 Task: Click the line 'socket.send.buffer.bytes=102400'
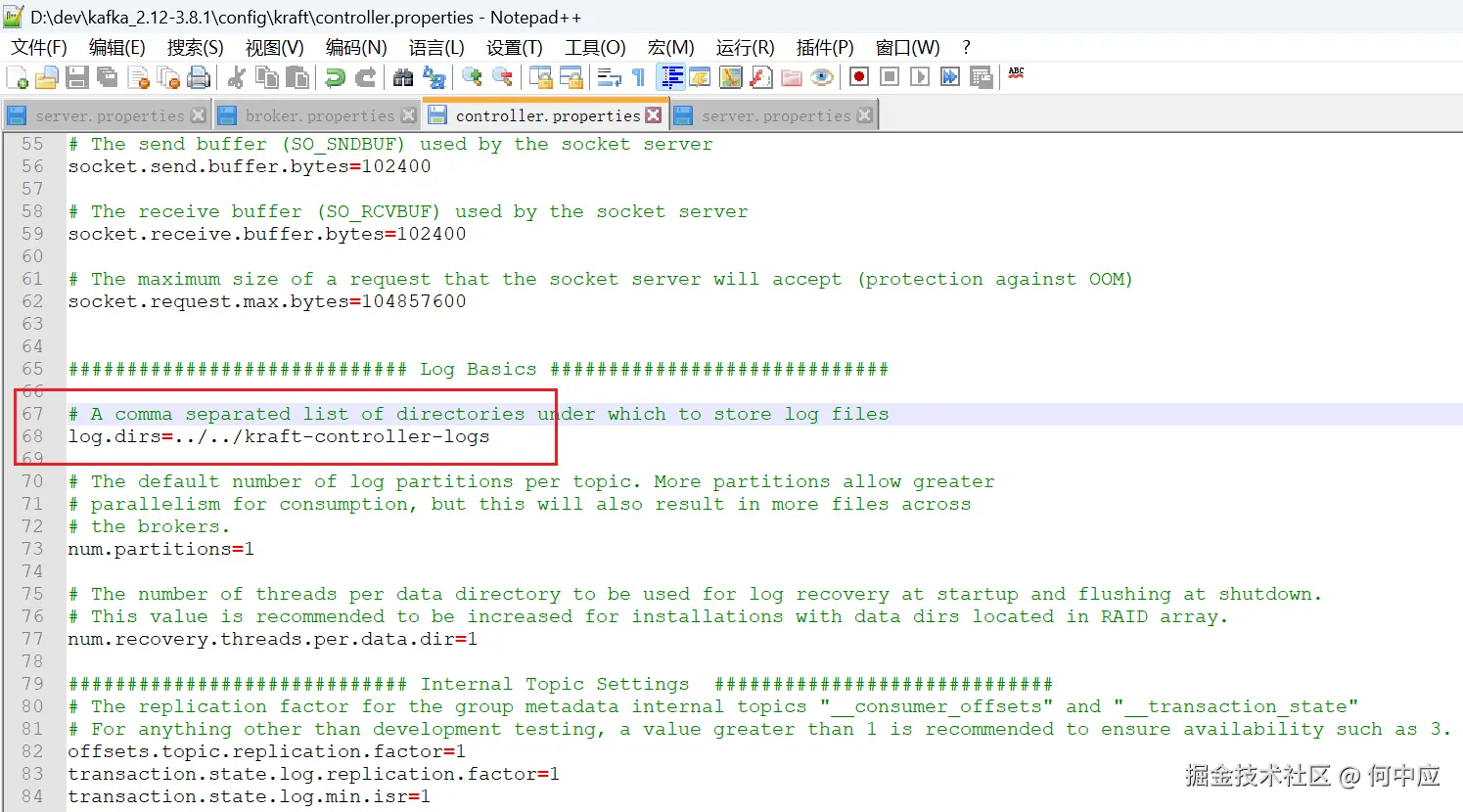coord(250,166)
